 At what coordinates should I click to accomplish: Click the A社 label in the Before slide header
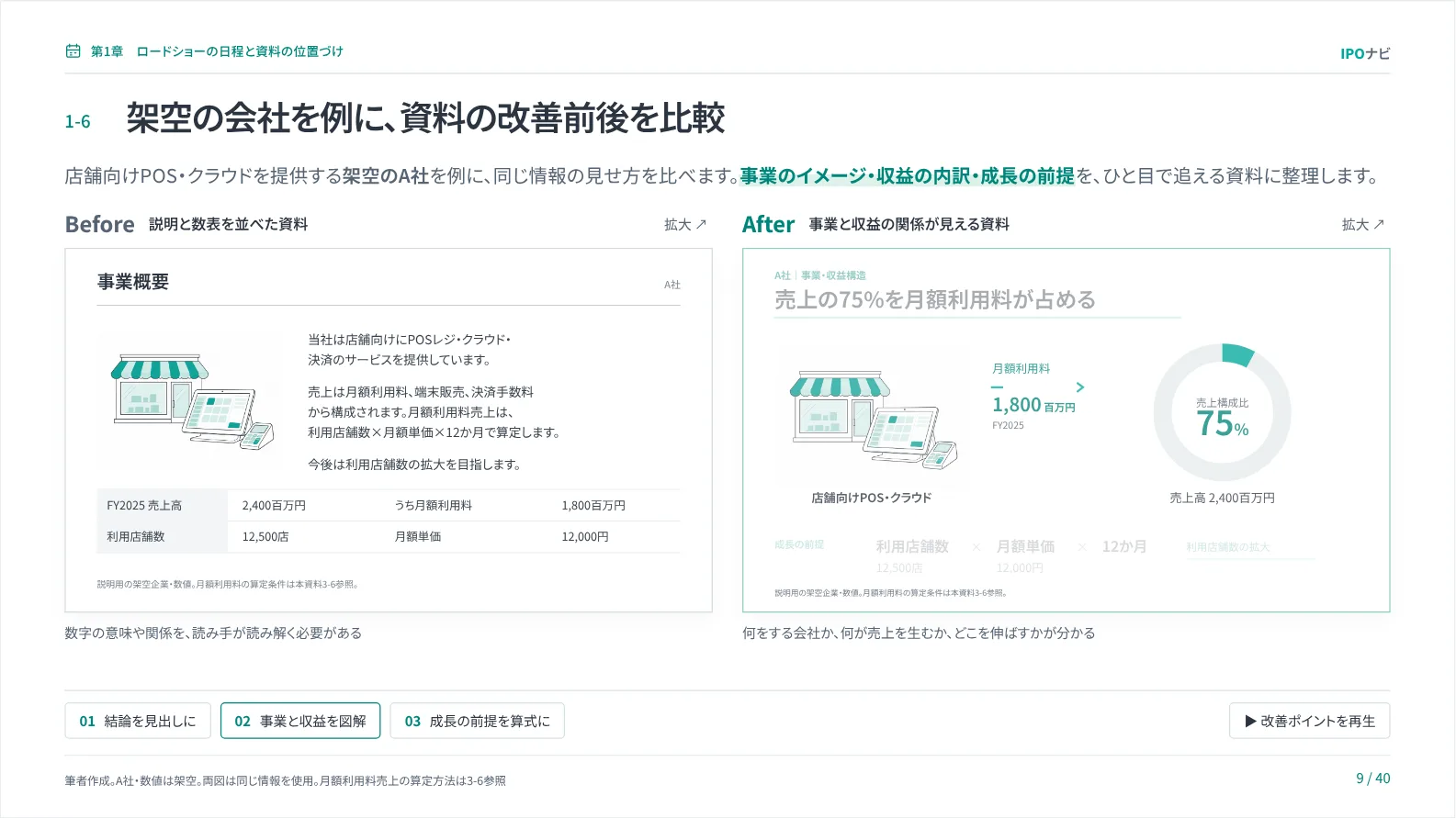[672, 285]
